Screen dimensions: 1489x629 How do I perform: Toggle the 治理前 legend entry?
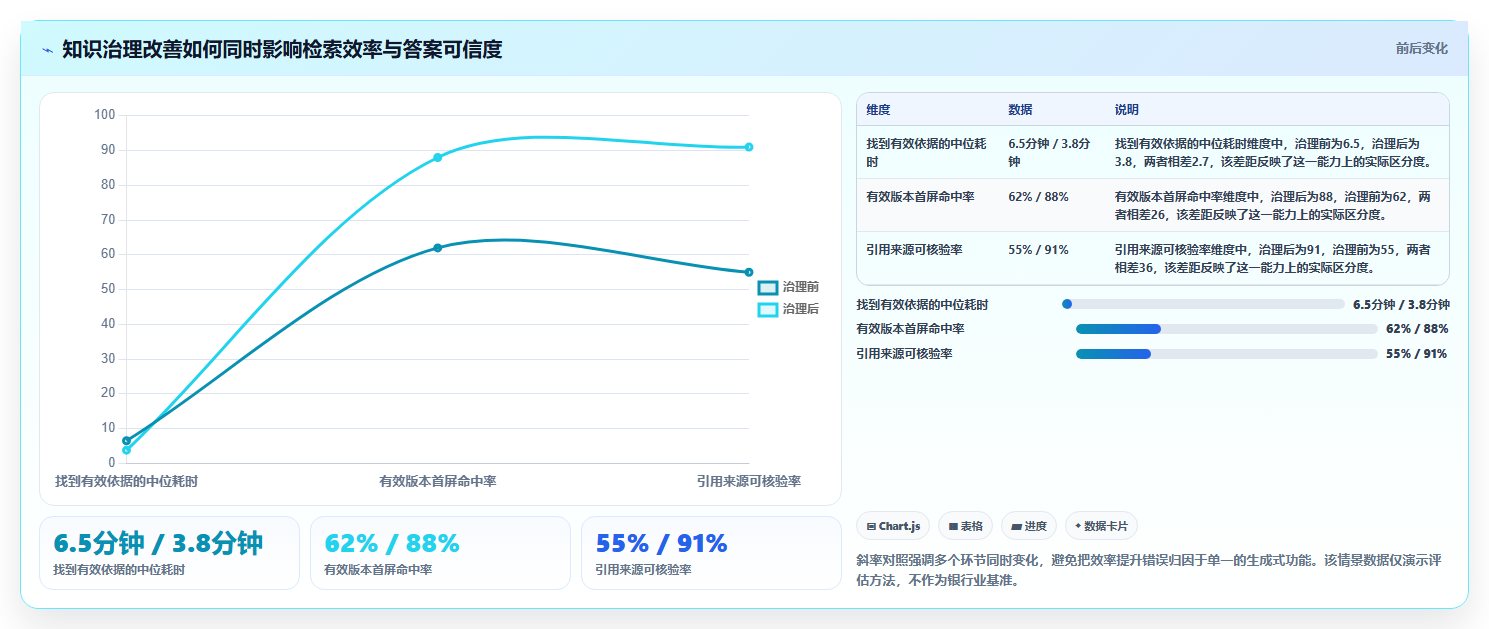point(788,287)
